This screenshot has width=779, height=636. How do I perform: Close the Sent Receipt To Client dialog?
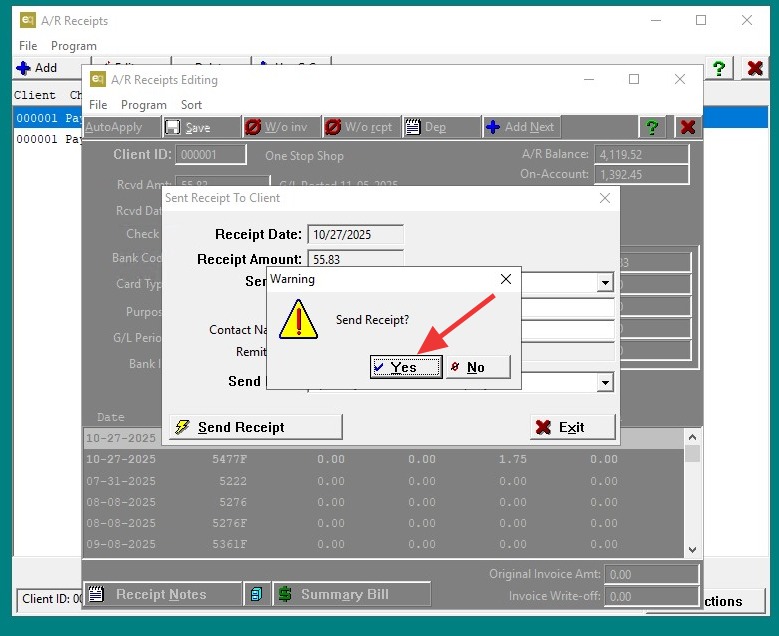point(605,198)
